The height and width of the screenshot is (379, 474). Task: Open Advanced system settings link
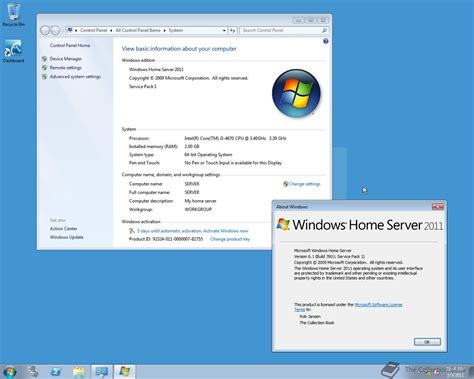click(x=75, y=77)
